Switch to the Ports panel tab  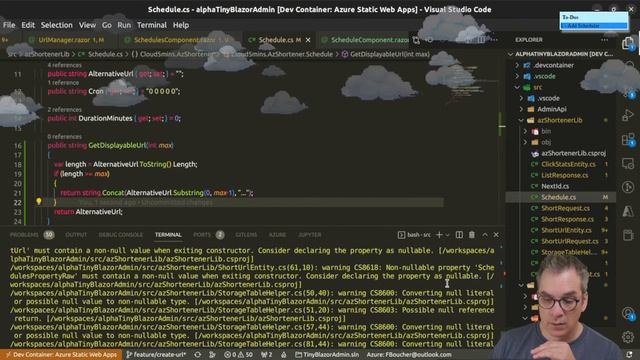(x=209, y=235)
